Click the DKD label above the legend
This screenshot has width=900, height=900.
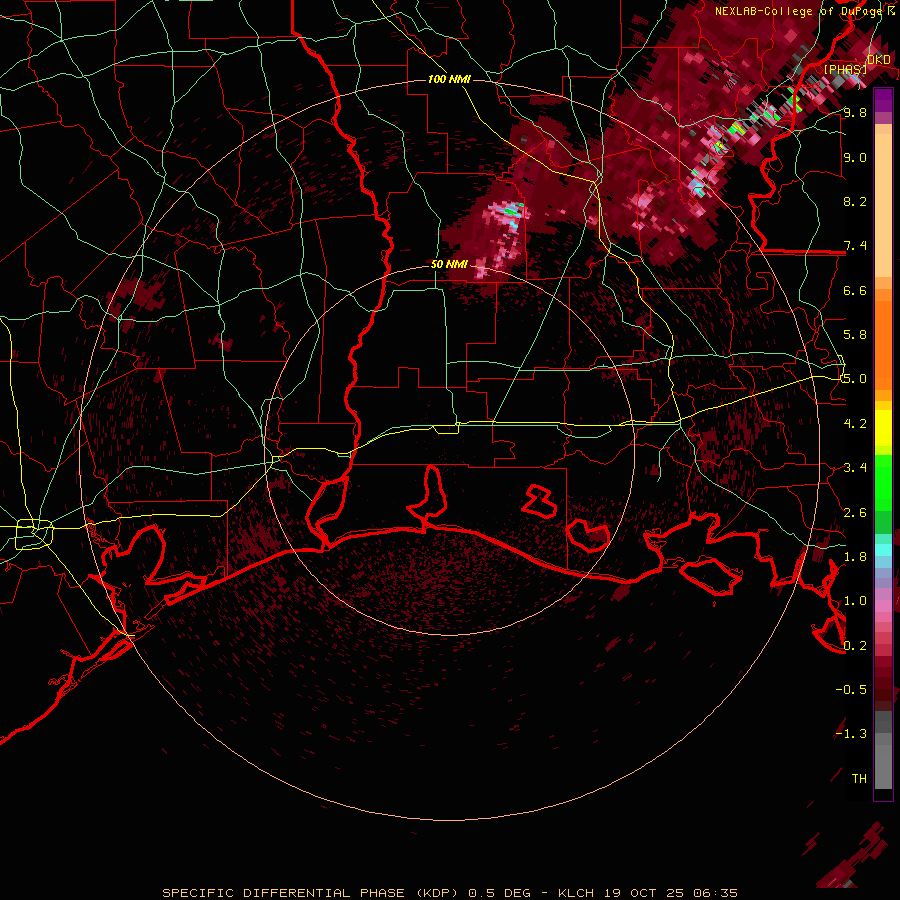tap(879, 60)
